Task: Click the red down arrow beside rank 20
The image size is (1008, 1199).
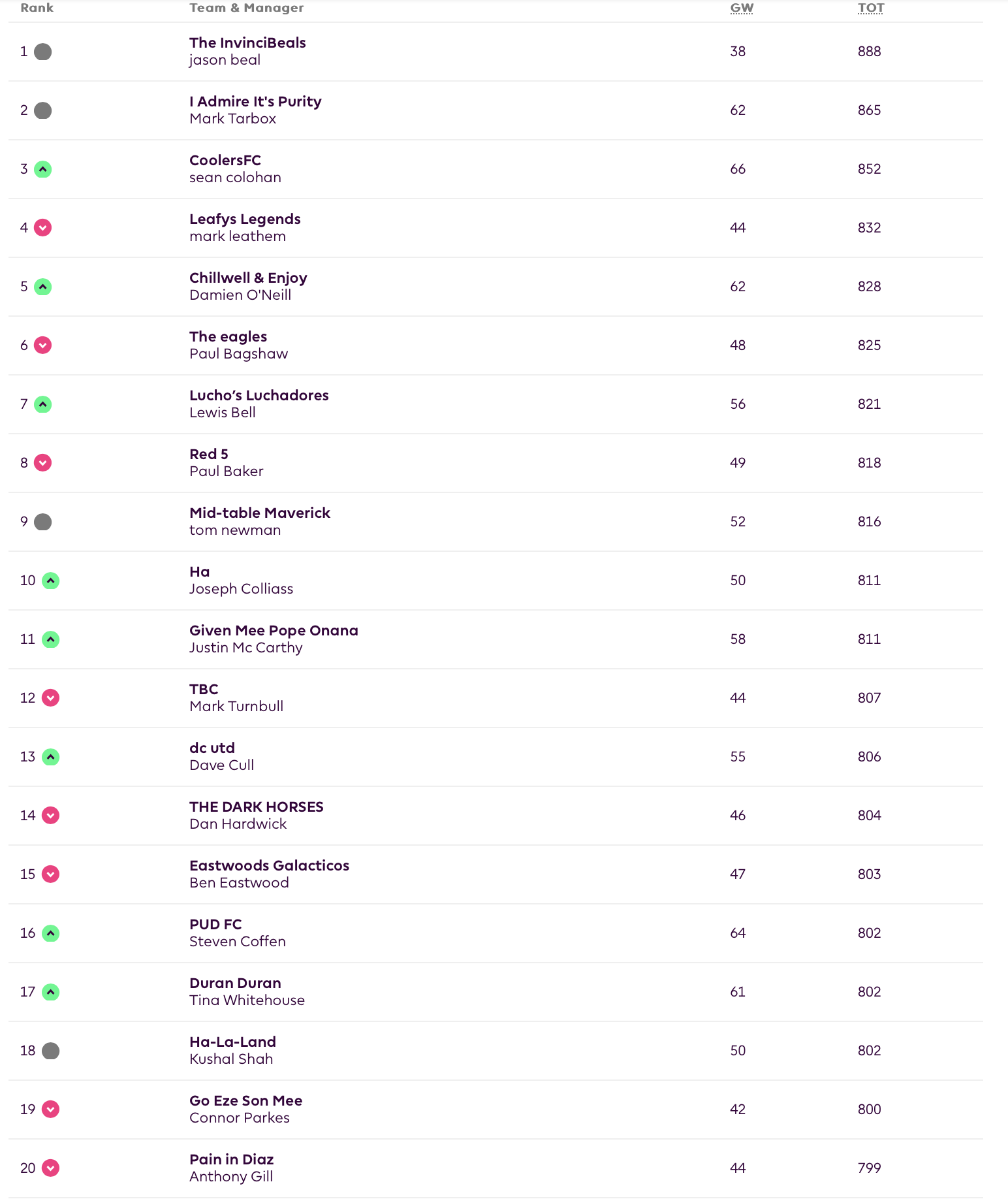Action: 51,1168
